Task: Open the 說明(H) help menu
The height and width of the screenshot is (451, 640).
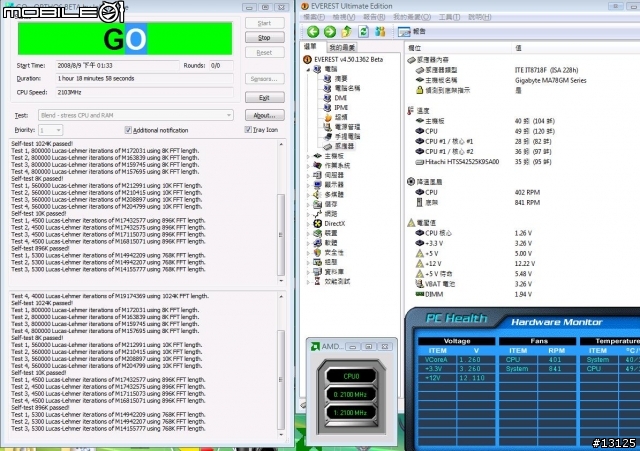Action: [480, 17]
